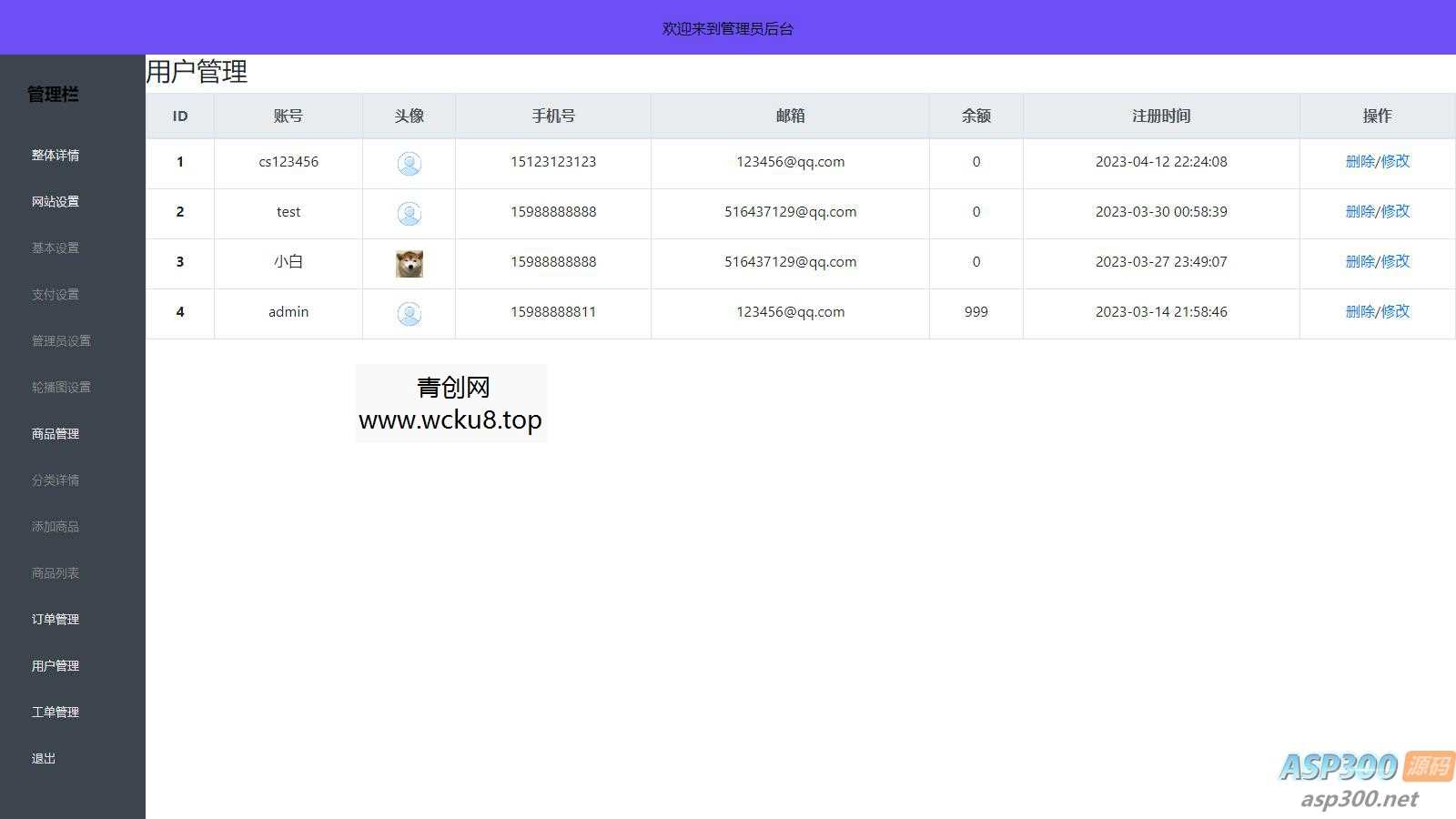This screenshot has height=819, width=1456.
Task: Open the 商品列表 product list
Action: [x=55, y=572]
